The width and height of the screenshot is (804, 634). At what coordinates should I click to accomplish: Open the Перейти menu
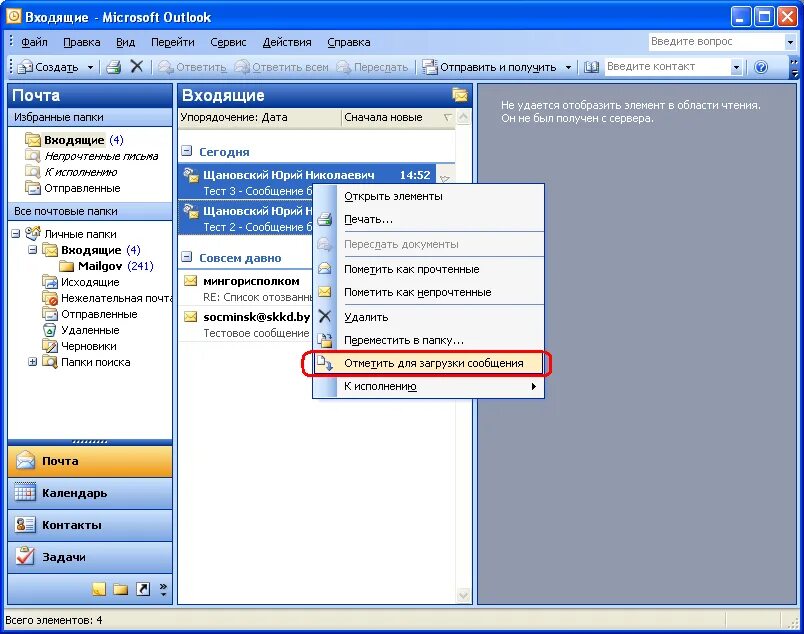click(172, 42)
